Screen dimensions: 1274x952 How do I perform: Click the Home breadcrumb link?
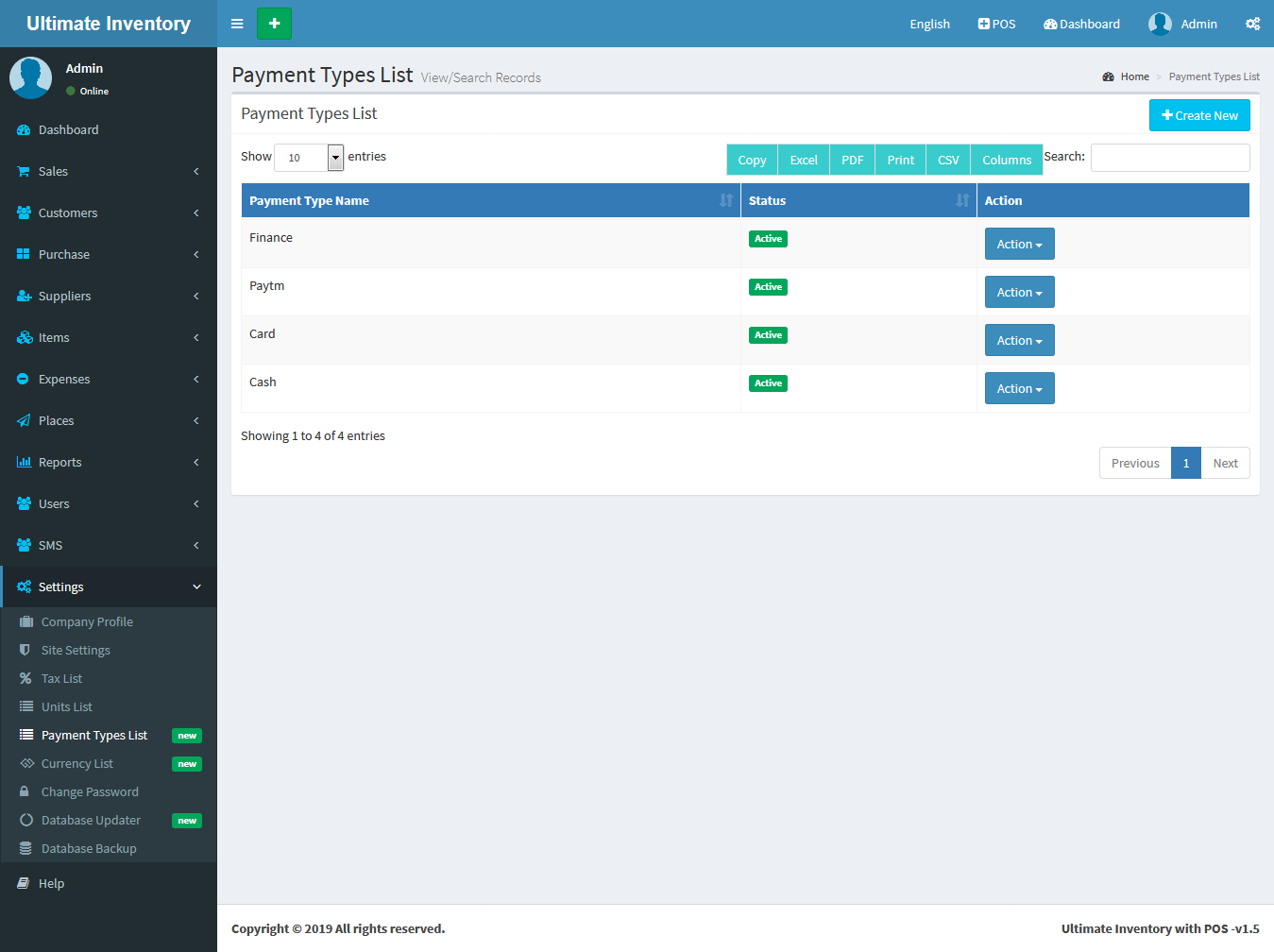1134,76
